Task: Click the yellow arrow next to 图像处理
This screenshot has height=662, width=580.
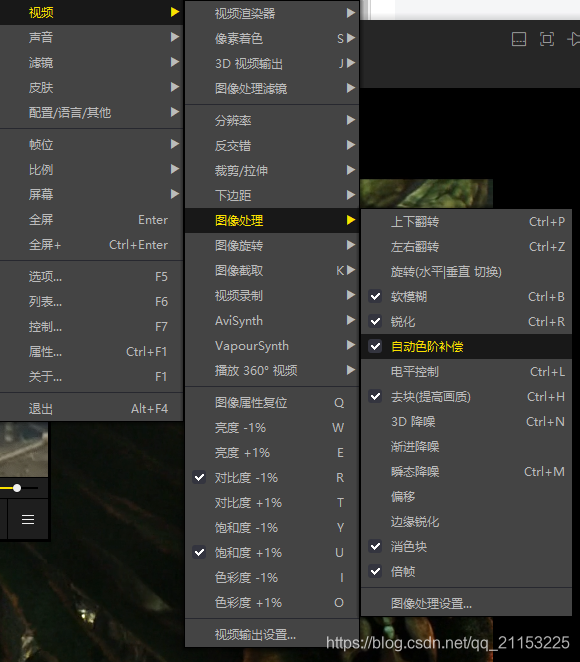Action: 351,220
